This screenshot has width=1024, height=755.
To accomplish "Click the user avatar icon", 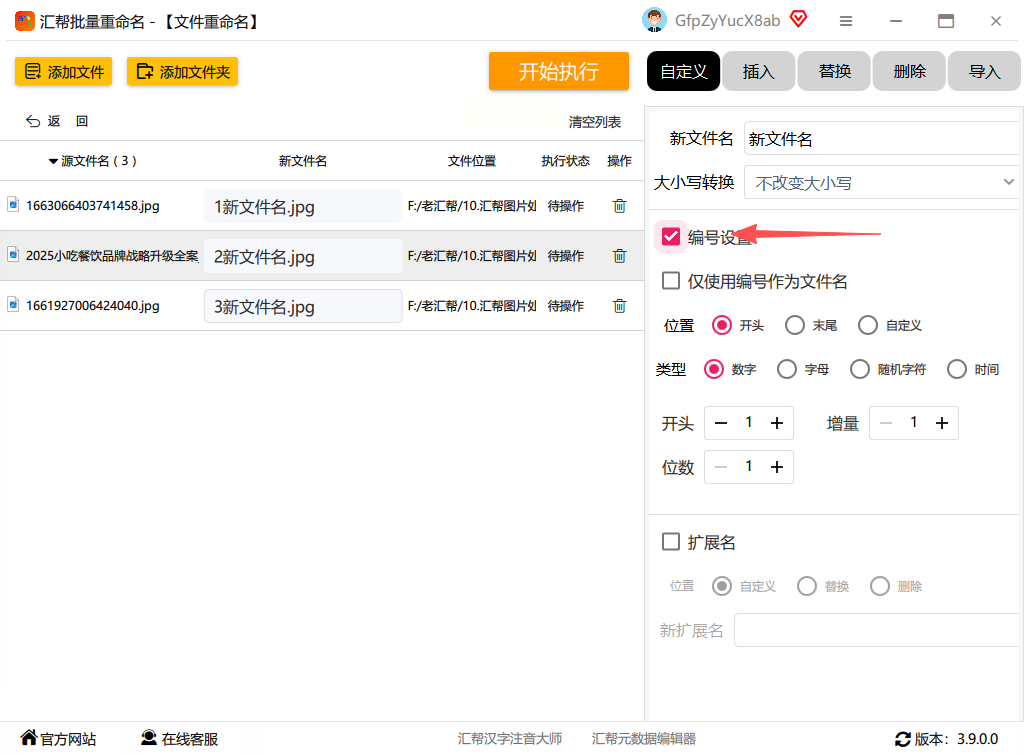I will (654, 20).
